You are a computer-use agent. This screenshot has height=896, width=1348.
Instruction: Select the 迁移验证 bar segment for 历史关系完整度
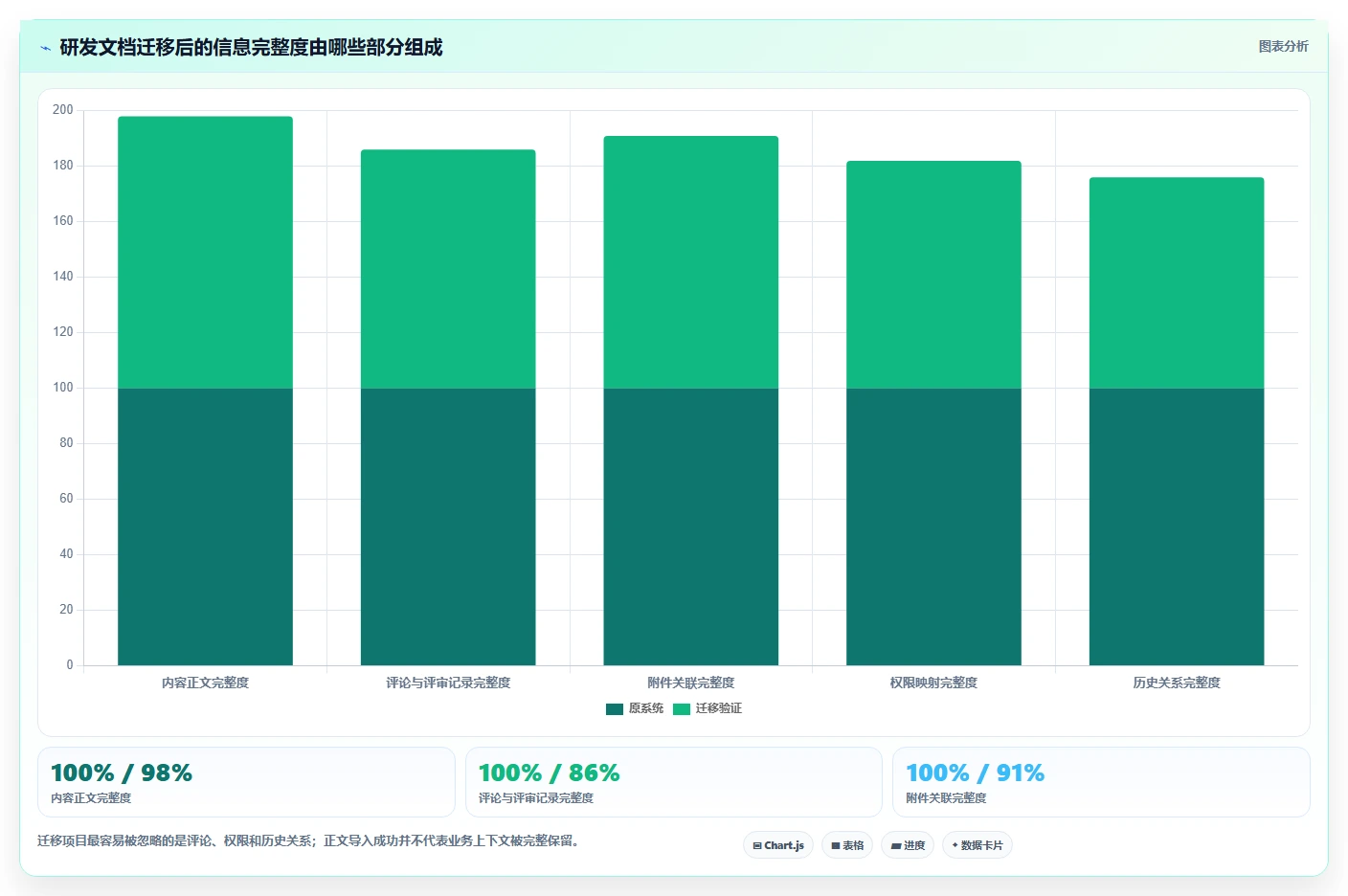1177,282
